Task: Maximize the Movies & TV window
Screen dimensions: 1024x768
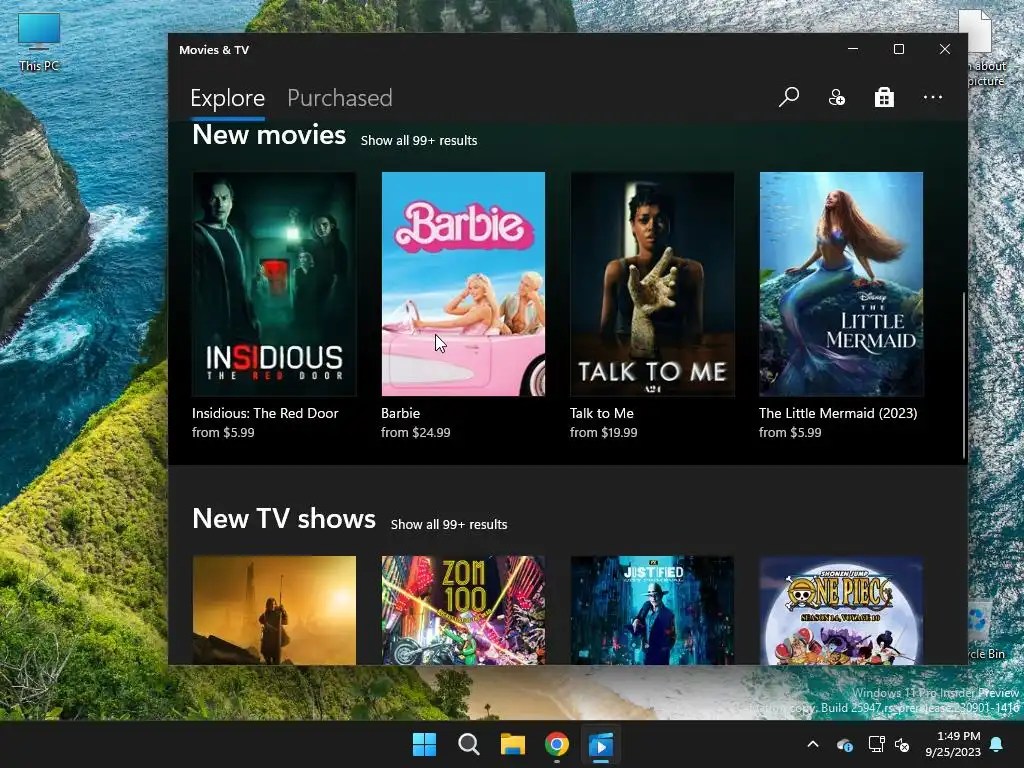Action: pos(899,49)
